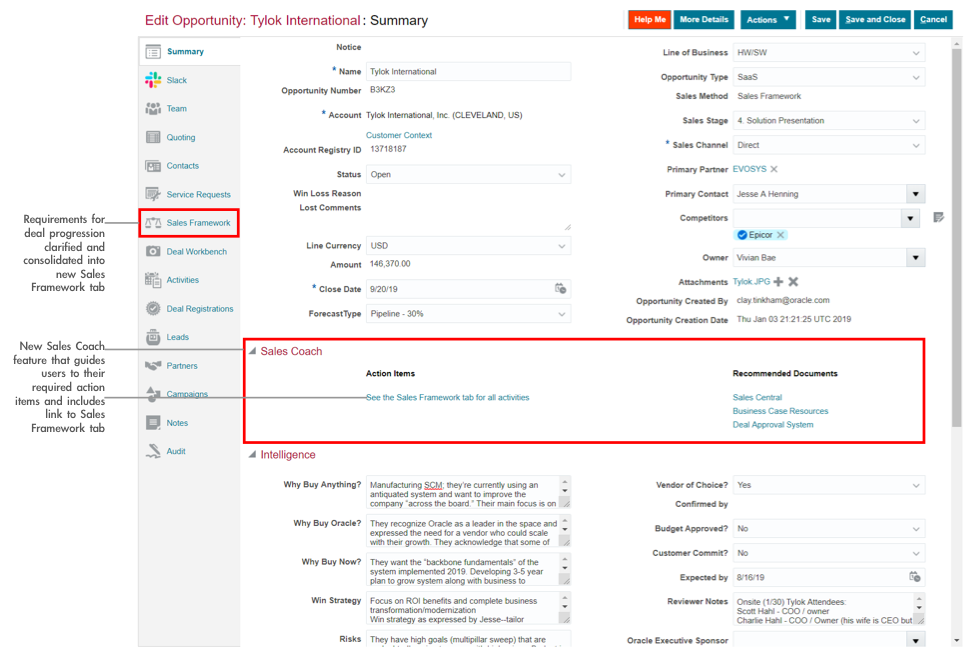
Task: Click the Activities calendar icon
Action: click(153, 279)
